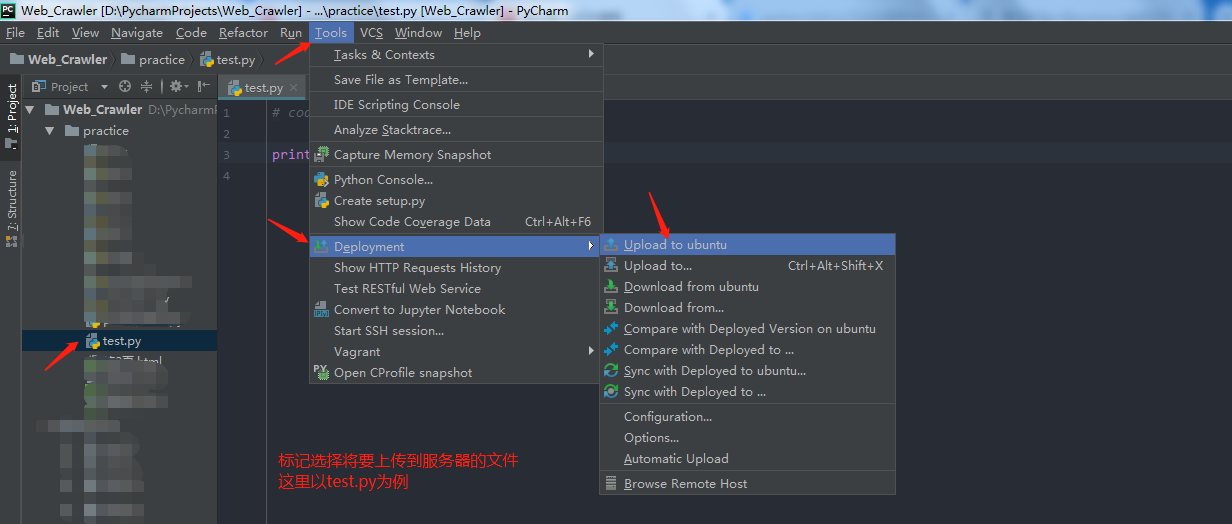Close the test.py editor tab
The image size is (1232, 524).
[295, 88]
